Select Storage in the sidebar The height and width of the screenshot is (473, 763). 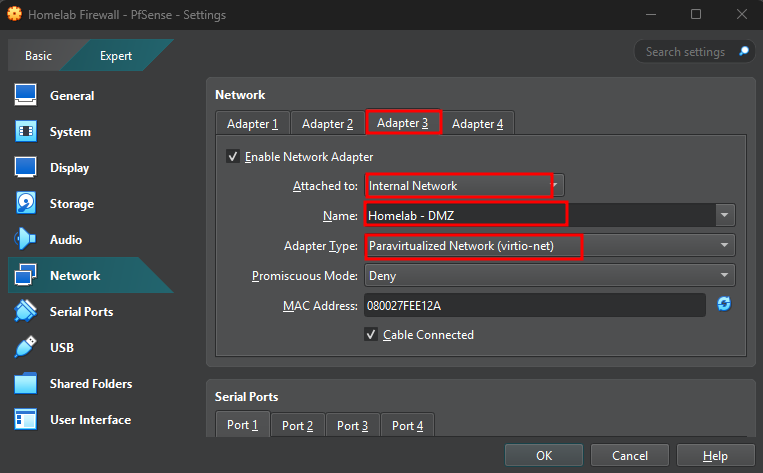tap(72, 203)
